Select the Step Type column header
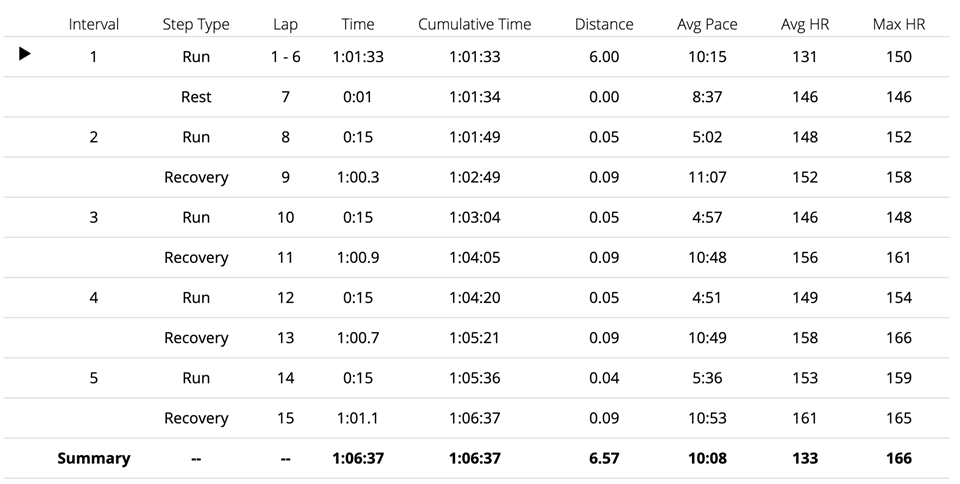960x484 pixels. tap(196, 24)
